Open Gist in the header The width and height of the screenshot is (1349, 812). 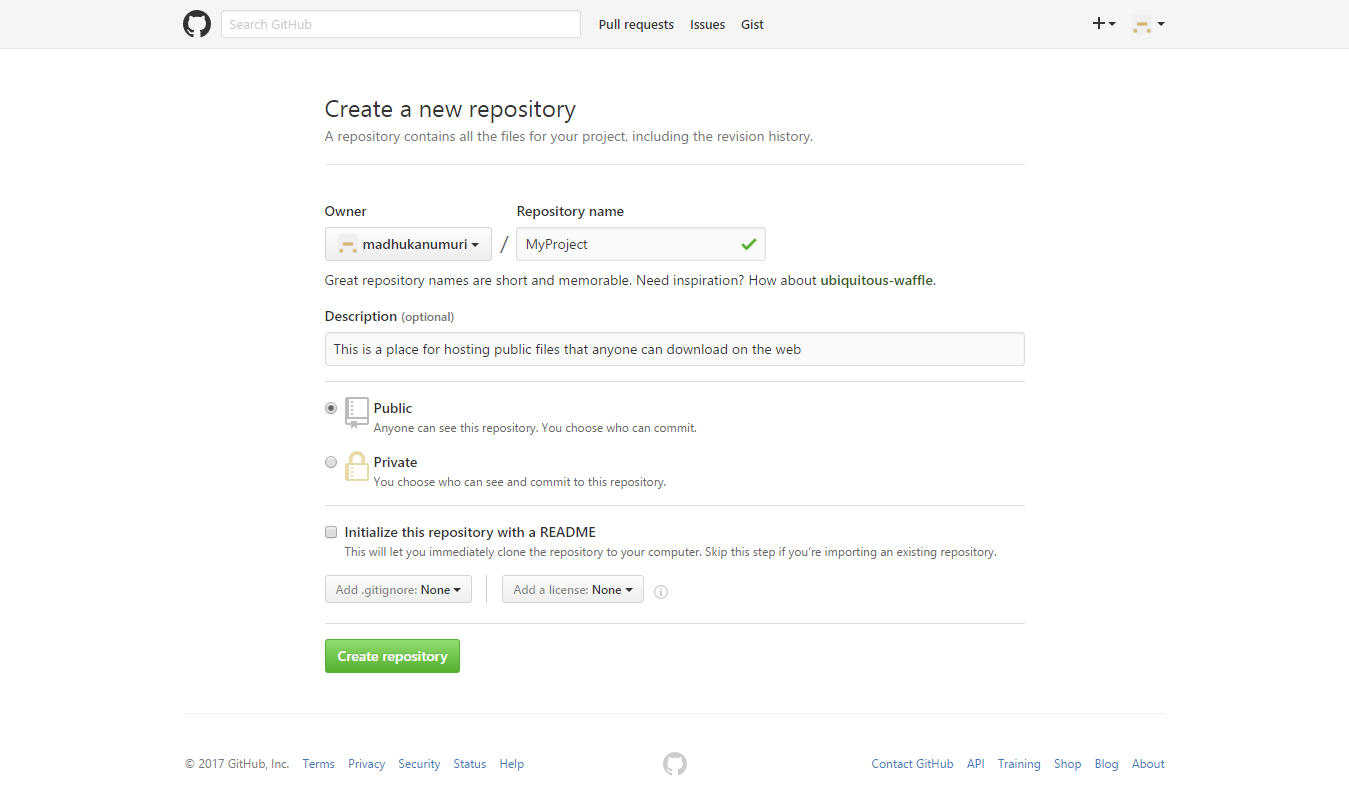click(752, 24)
